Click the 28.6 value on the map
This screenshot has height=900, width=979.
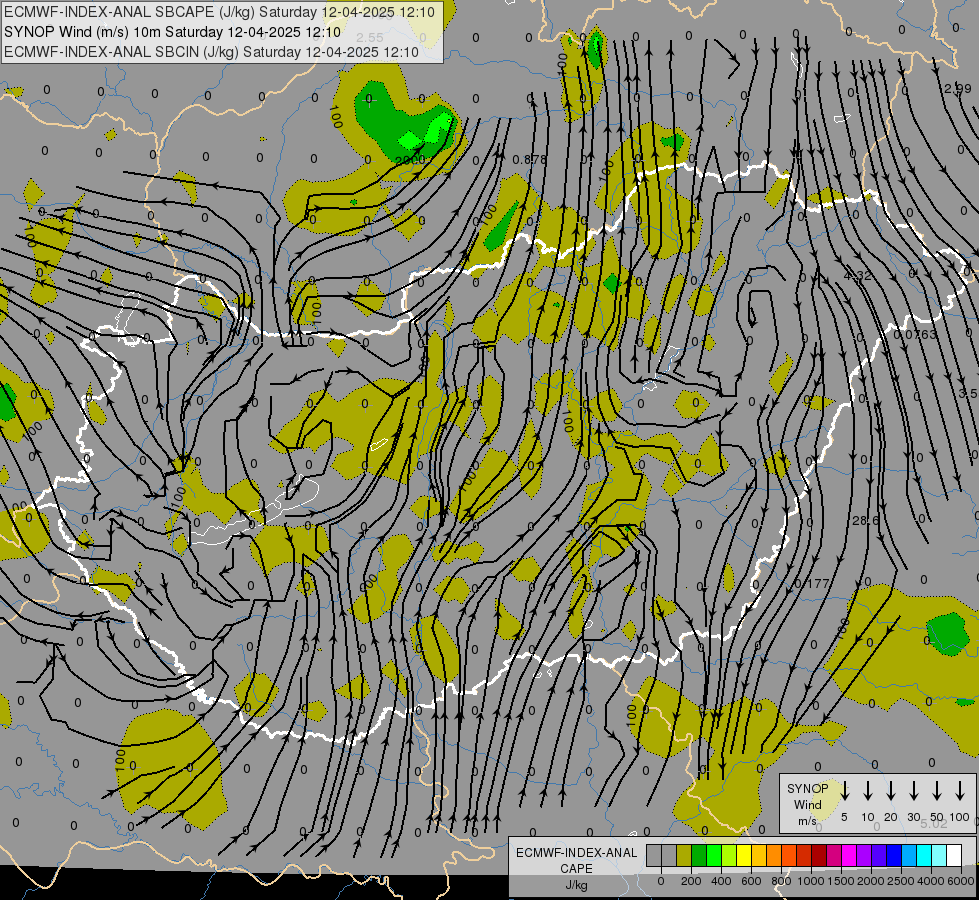[x=865, y=520]
